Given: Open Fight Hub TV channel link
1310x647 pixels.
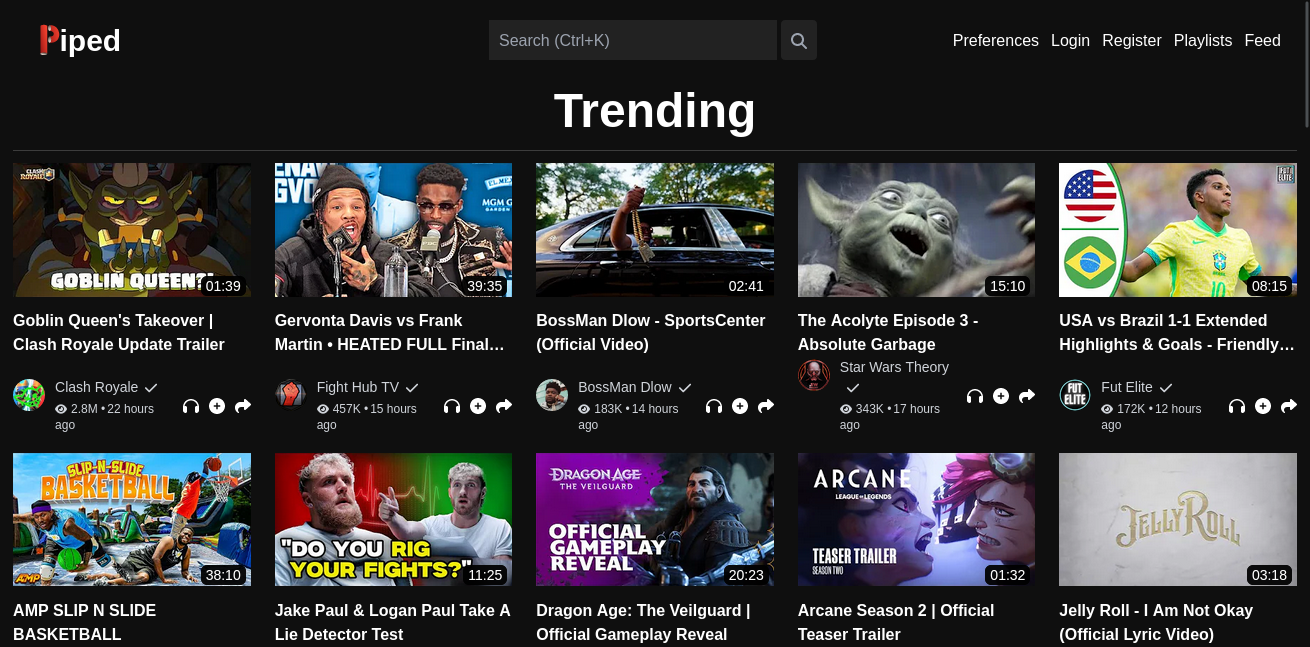Looking at the screenshot, I should (x=357, y=387).
